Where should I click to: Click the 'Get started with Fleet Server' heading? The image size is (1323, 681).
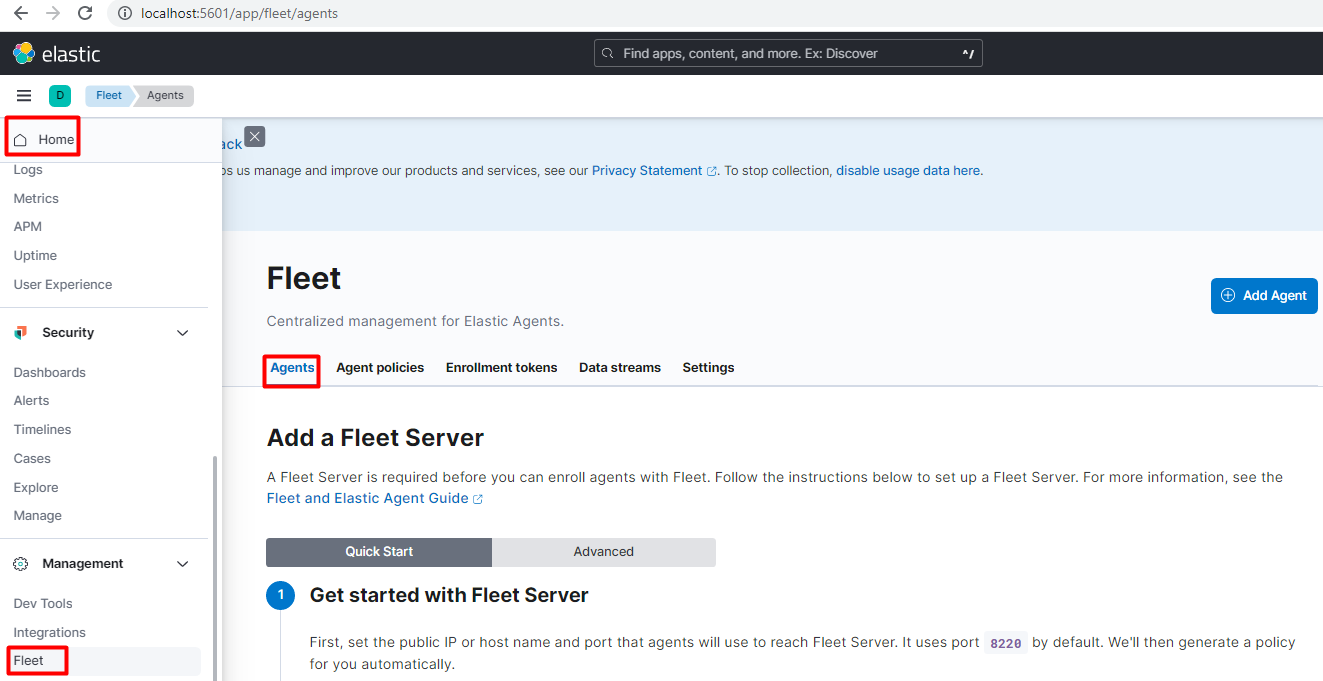tap(449, 595)
